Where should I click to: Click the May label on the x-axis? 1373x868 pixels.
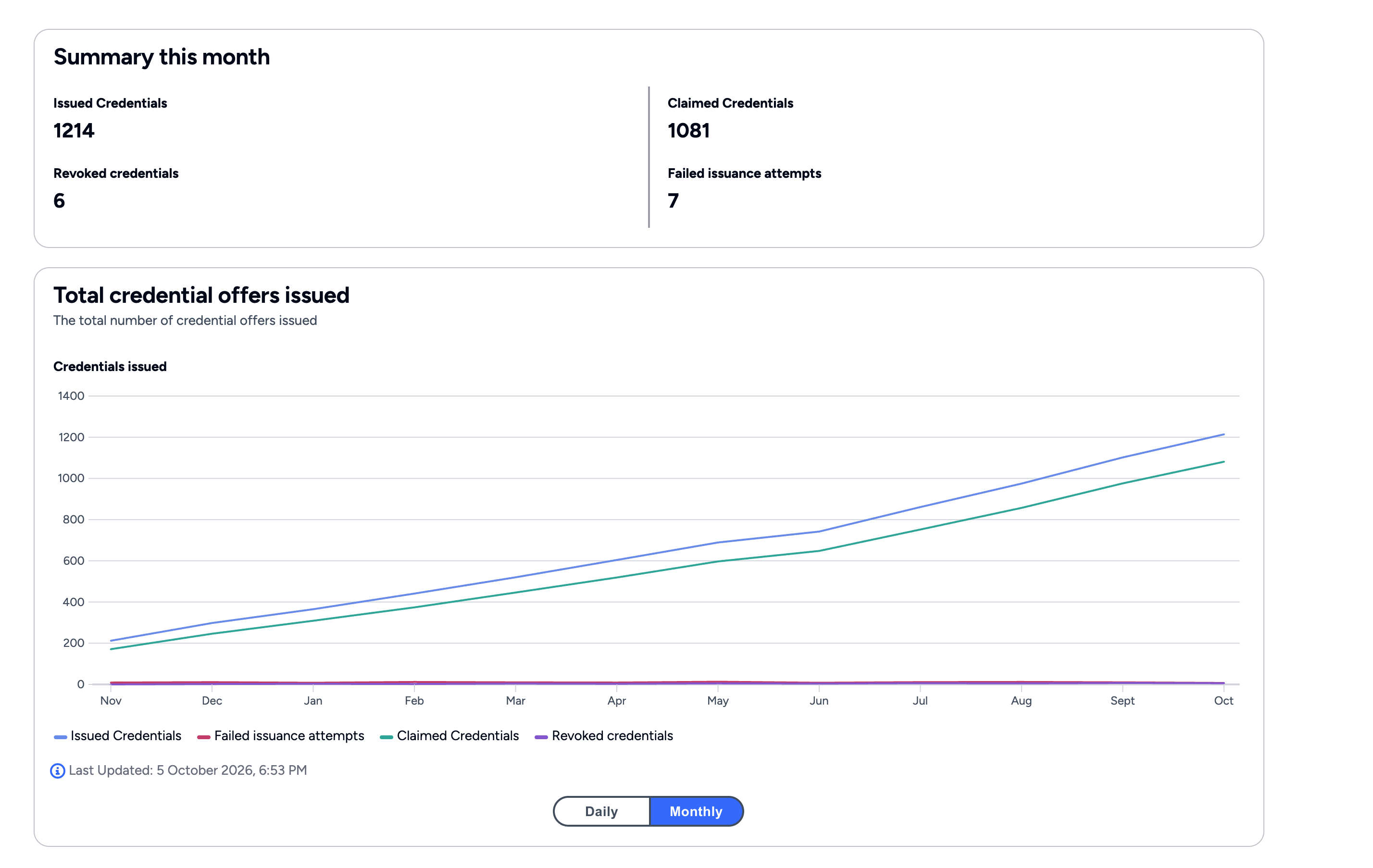[718, 701]
